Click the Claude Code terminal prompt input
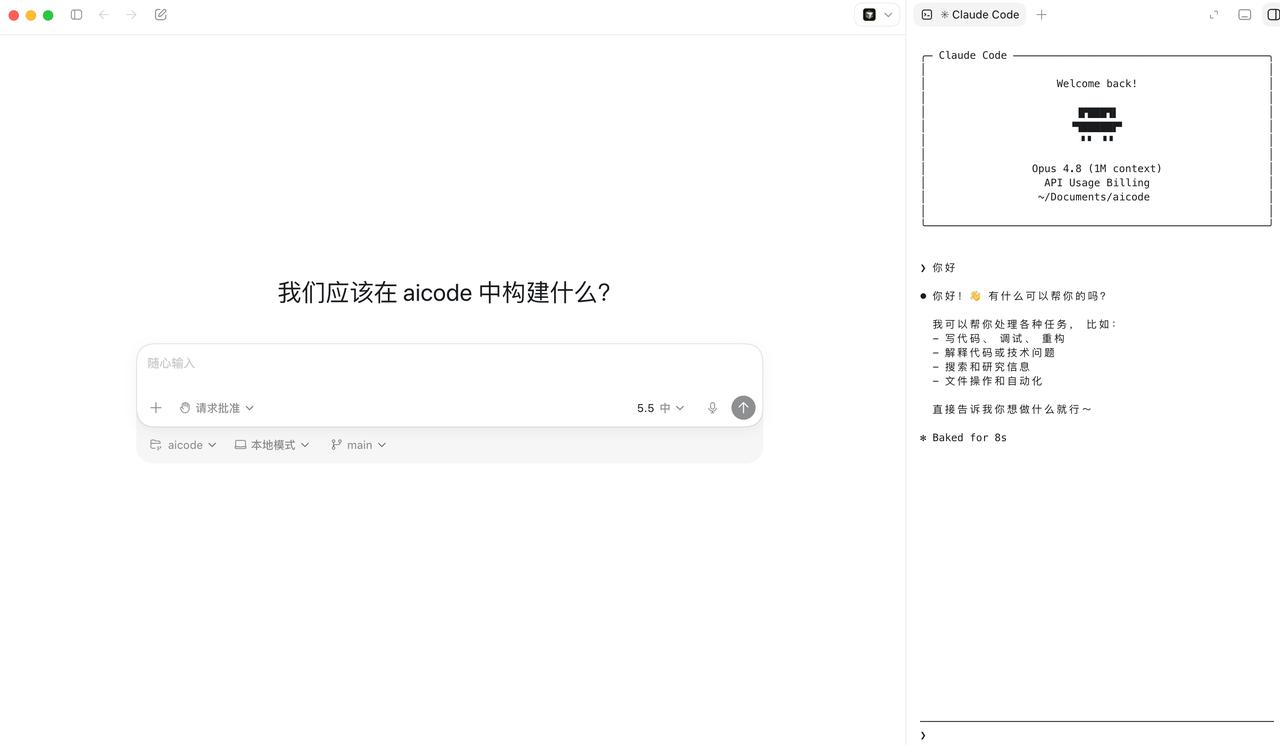Viewport: 1280px width, 745px height. click(1097, 735)
